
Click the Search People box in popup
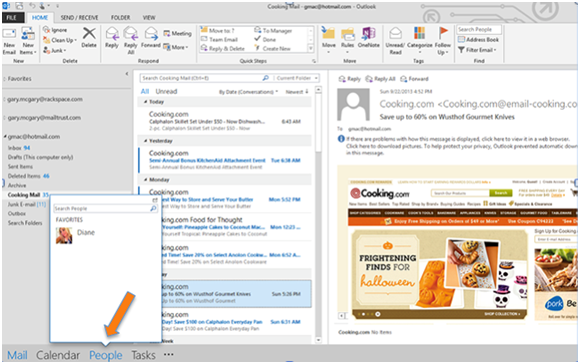pyautogui.click(x=105, y=209)
